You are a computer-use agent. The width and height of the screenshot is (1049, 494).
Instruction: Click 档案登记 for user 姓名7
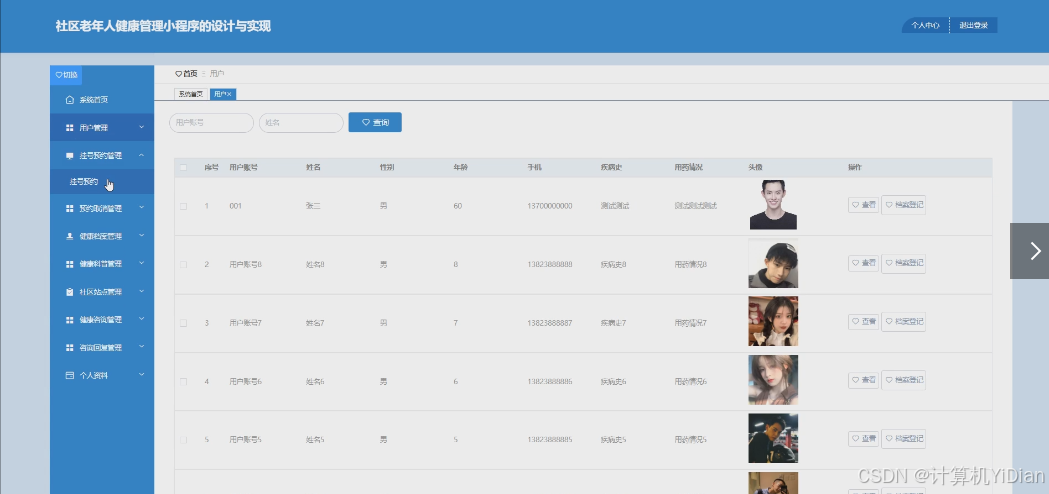[903, 322]
